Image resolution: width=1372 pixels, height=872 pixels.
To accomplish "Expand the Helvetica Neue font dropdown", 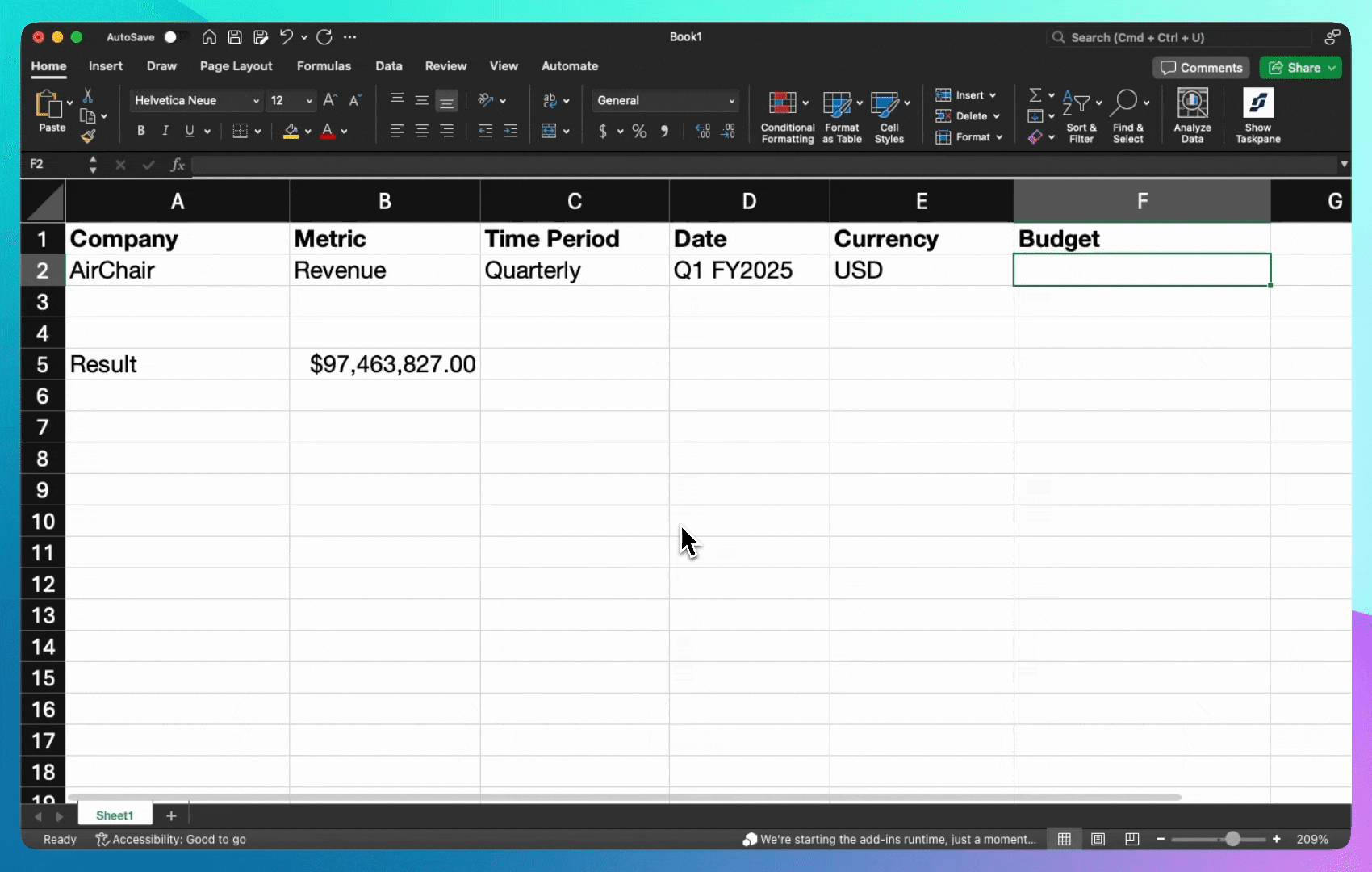I will tap(256, 101).
